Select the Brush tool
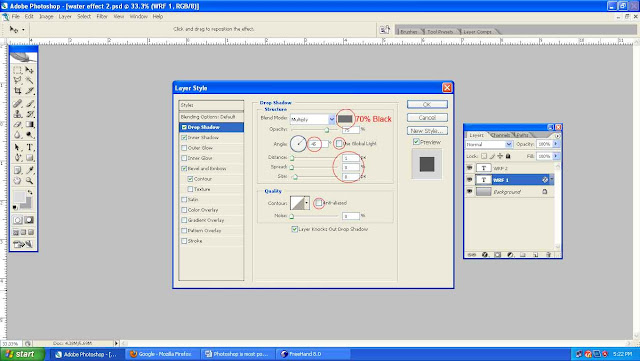Screen dimensions: 640x361 click(x=29, y=103)
